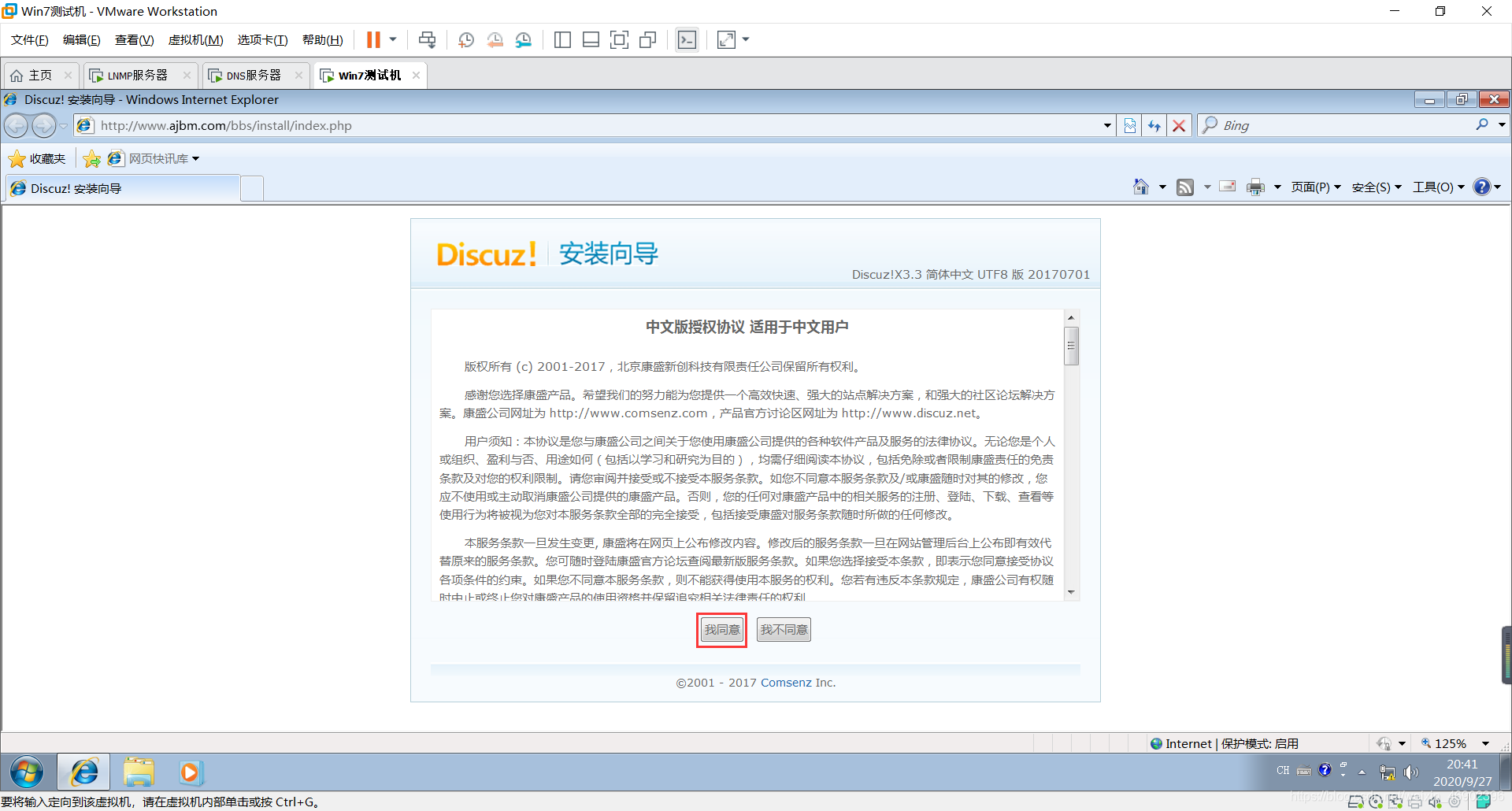1512x811 pixels.
Task: Click the IE back button
Action: 17,125
